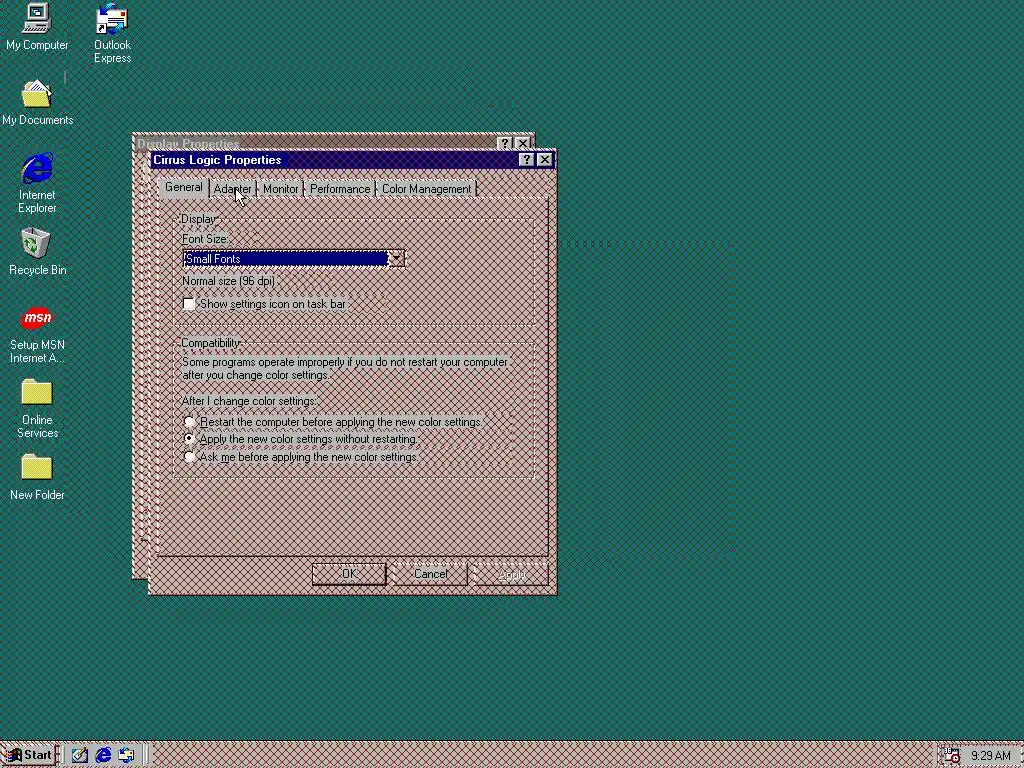Click the 9:29 AM taskbar clock
The height and width of the screenshot is (768, 1024).
click(991, 756)
